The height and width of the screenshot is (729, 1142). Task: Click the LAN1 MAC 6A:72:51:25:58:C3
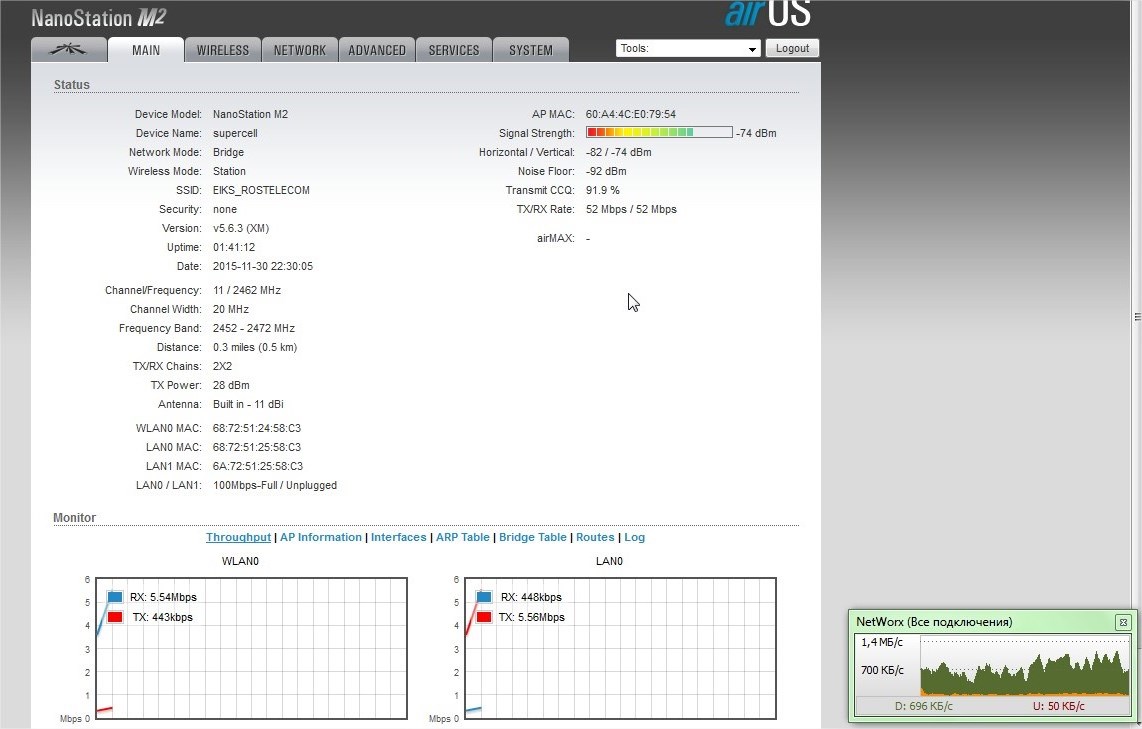pos(258,465)
